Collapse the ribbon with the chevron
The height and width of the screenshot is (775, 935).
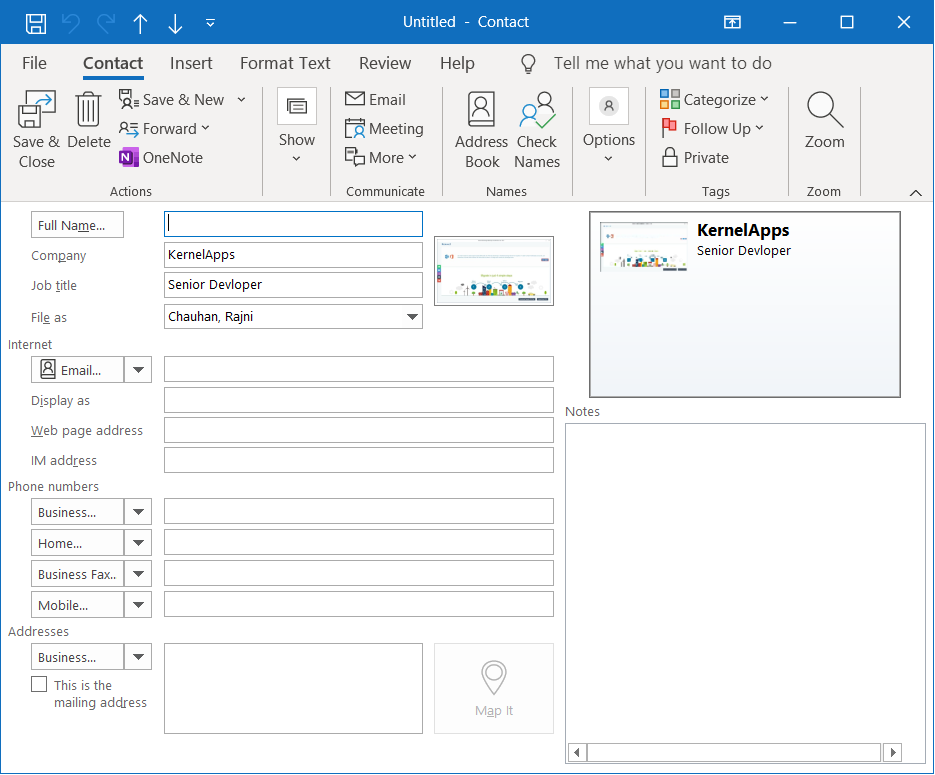pyautogui.click(x=915, y=193)
